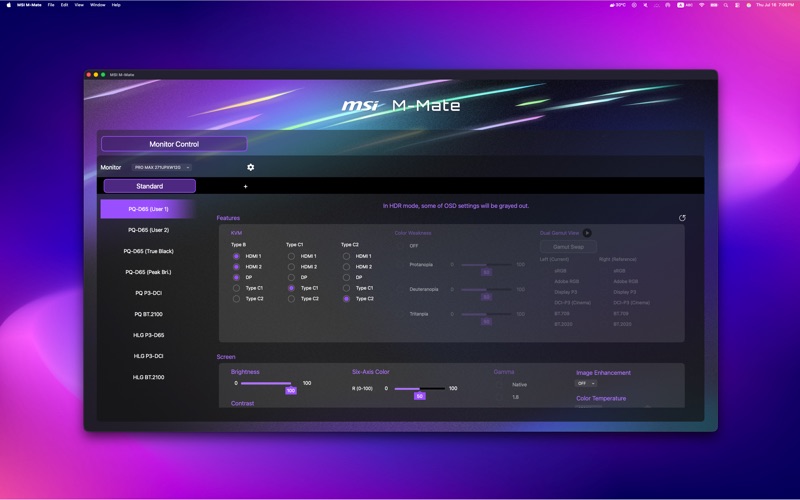Viewport: 800px width, 500px height.
Task: Open the Edit menu
Action: point(64,5)
